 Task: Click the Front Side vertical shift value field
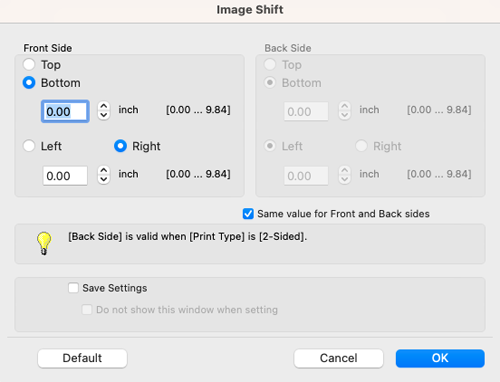tap(65, 111)
